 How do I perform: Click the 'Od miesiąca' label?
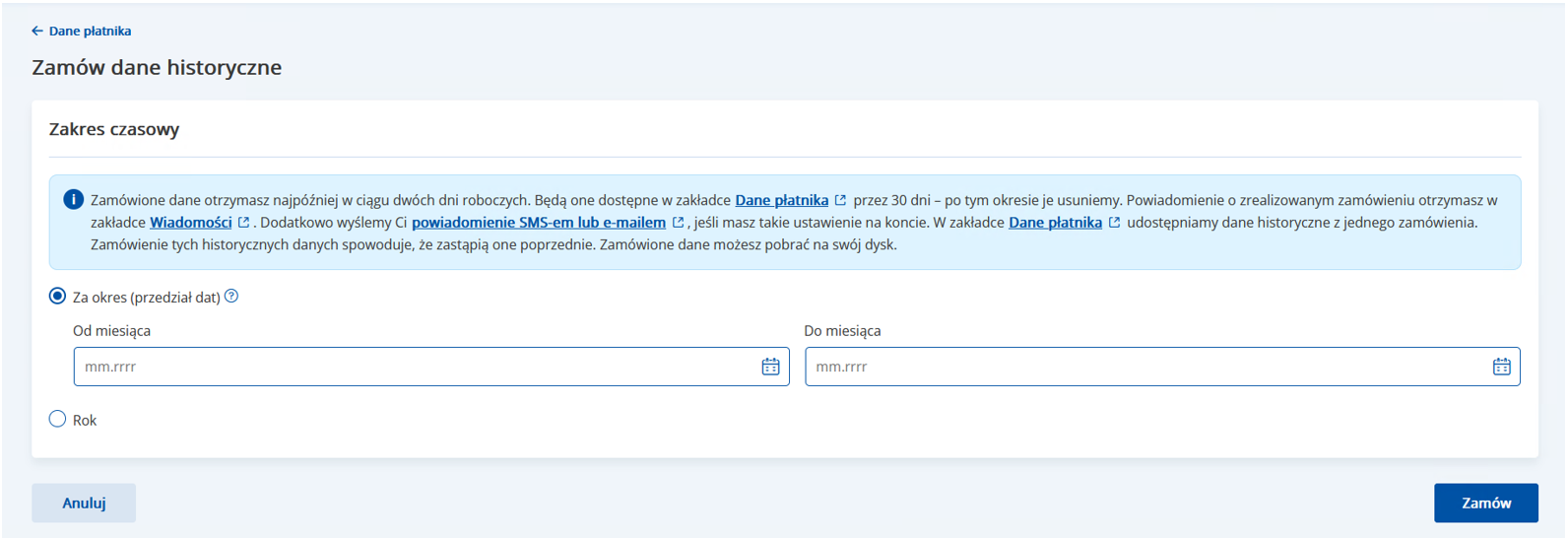pyautogui.click(x=111, y=331)
